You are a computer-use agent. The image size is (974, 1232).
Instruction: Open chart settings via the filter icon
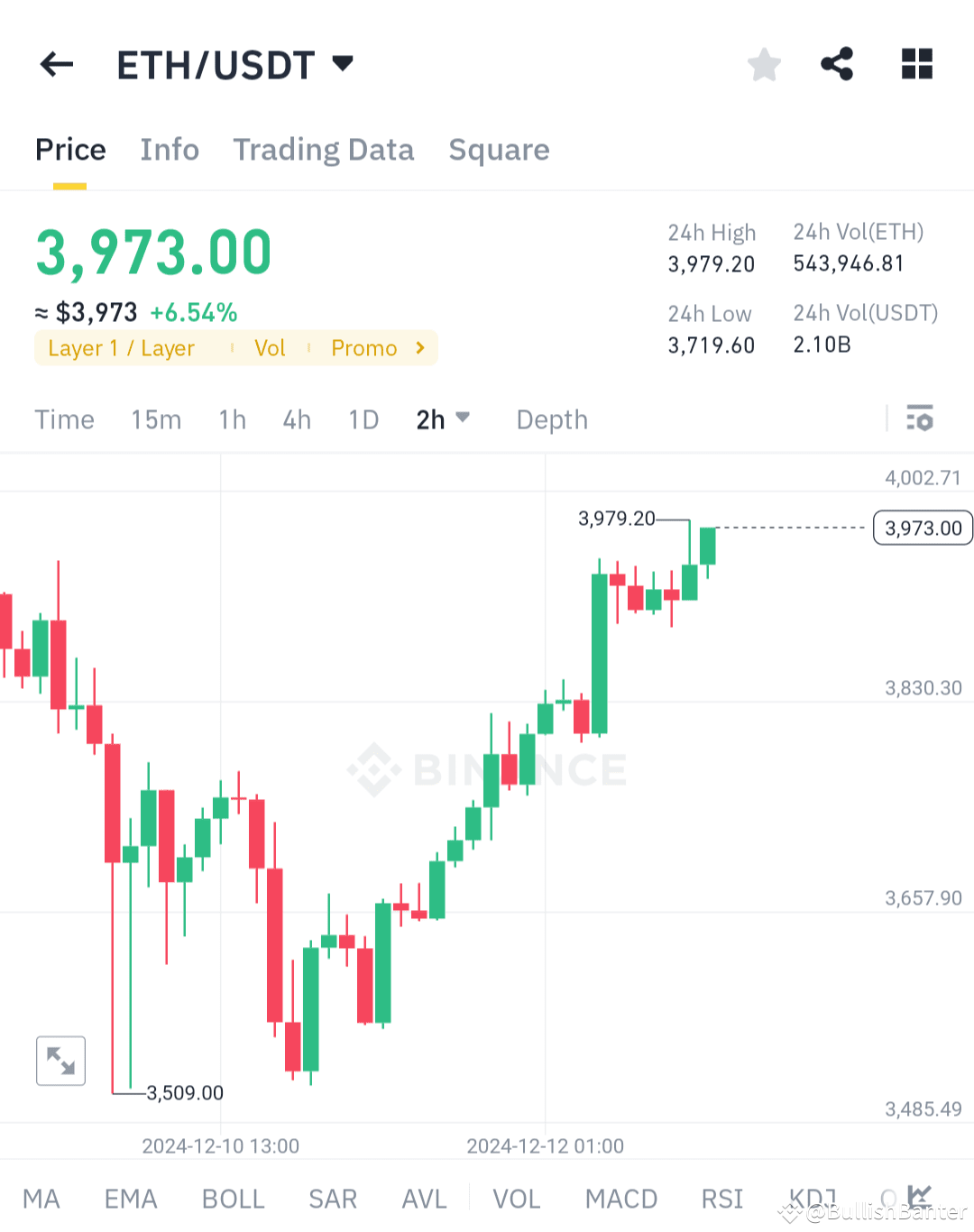[920, 418]
